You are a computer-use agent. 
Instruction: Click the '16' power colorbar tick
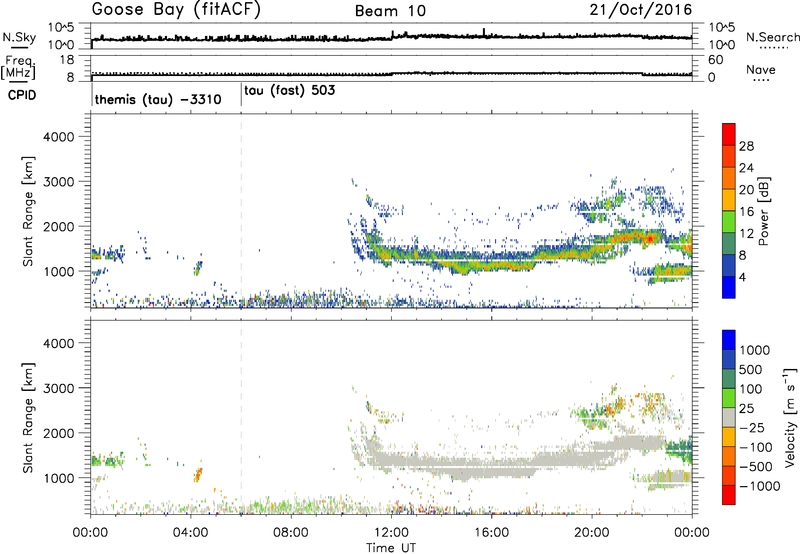pos(746,212)
